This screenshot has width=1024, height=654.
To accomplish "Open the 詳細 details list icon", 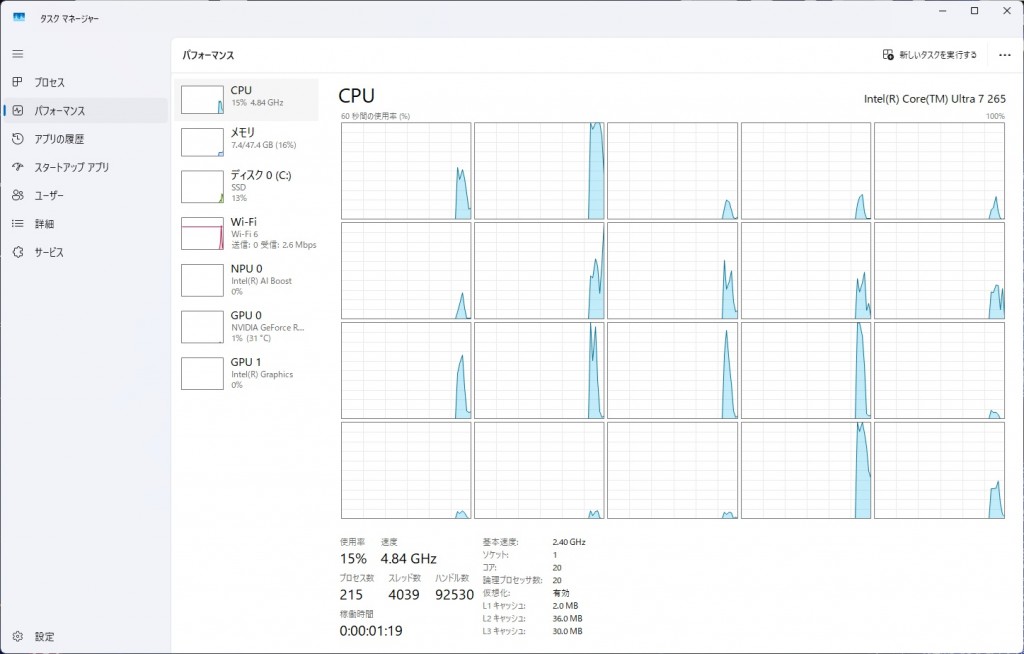I will tap(17, 224).
